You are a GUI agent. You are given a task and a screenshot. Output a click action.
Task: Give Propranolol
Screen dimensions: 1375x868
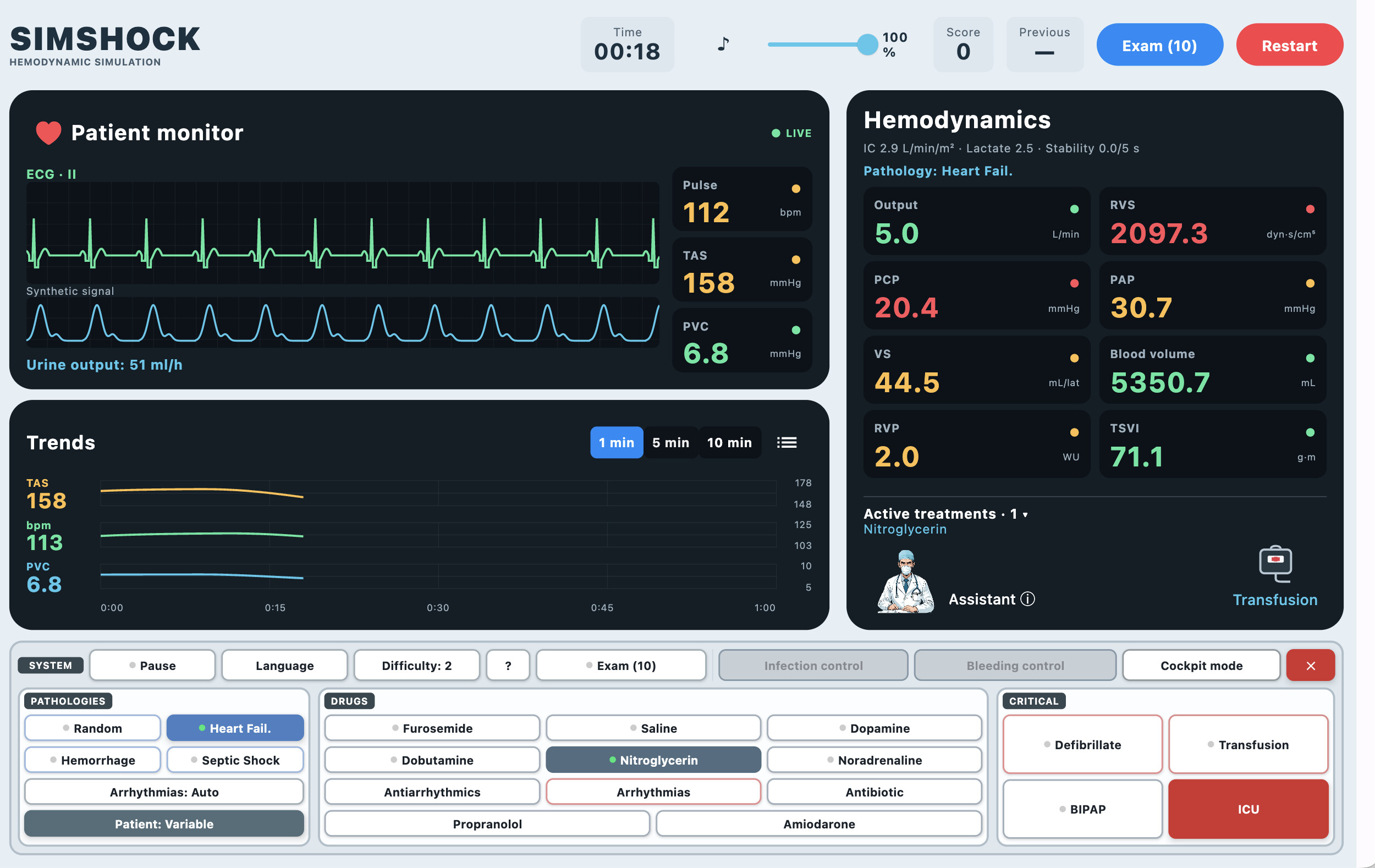pos(487,824)
